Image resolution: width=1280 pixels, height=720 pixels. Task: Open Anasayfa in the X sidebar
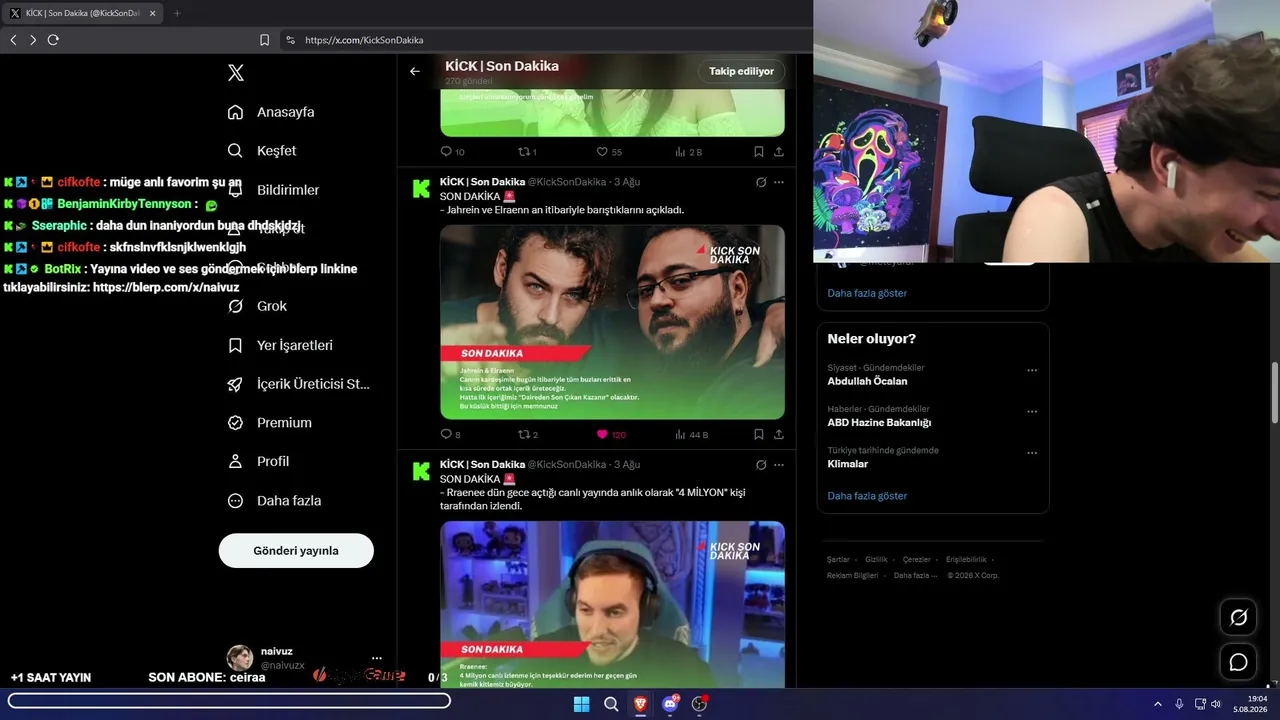271,112
